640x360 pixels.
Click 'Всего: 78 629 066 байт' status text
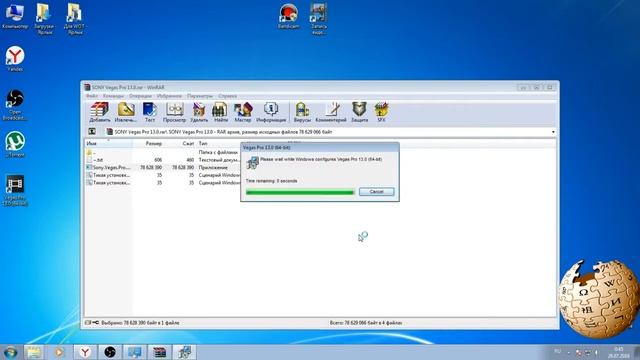pyautogui.click(x=366, y=323)
